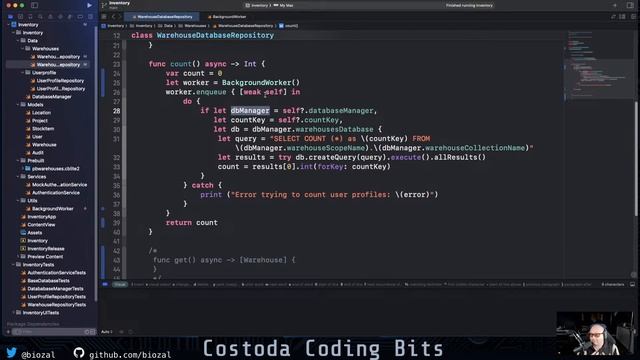Screen dimensions: 640x360
Task: Collapse the Data group
Action: coord(17,40)
